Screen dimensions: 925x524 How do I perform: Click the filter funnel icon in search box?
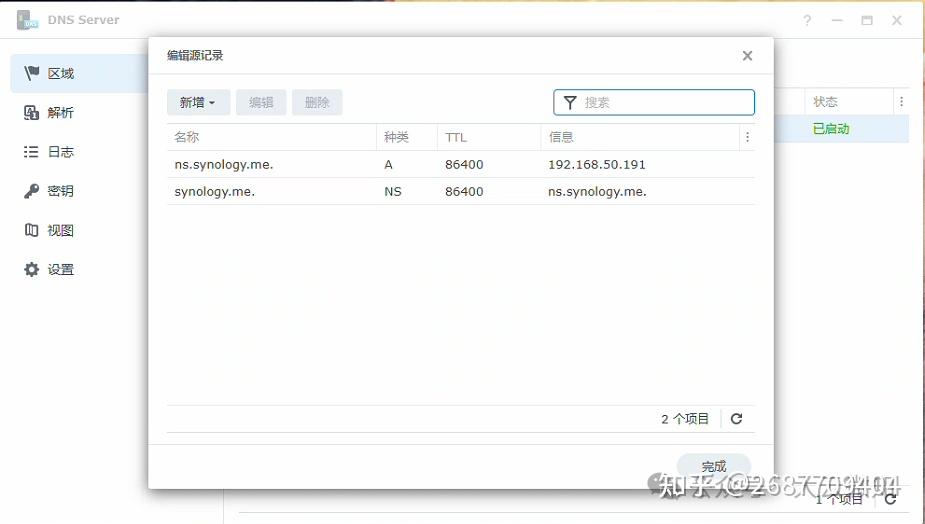coord(570,103)
